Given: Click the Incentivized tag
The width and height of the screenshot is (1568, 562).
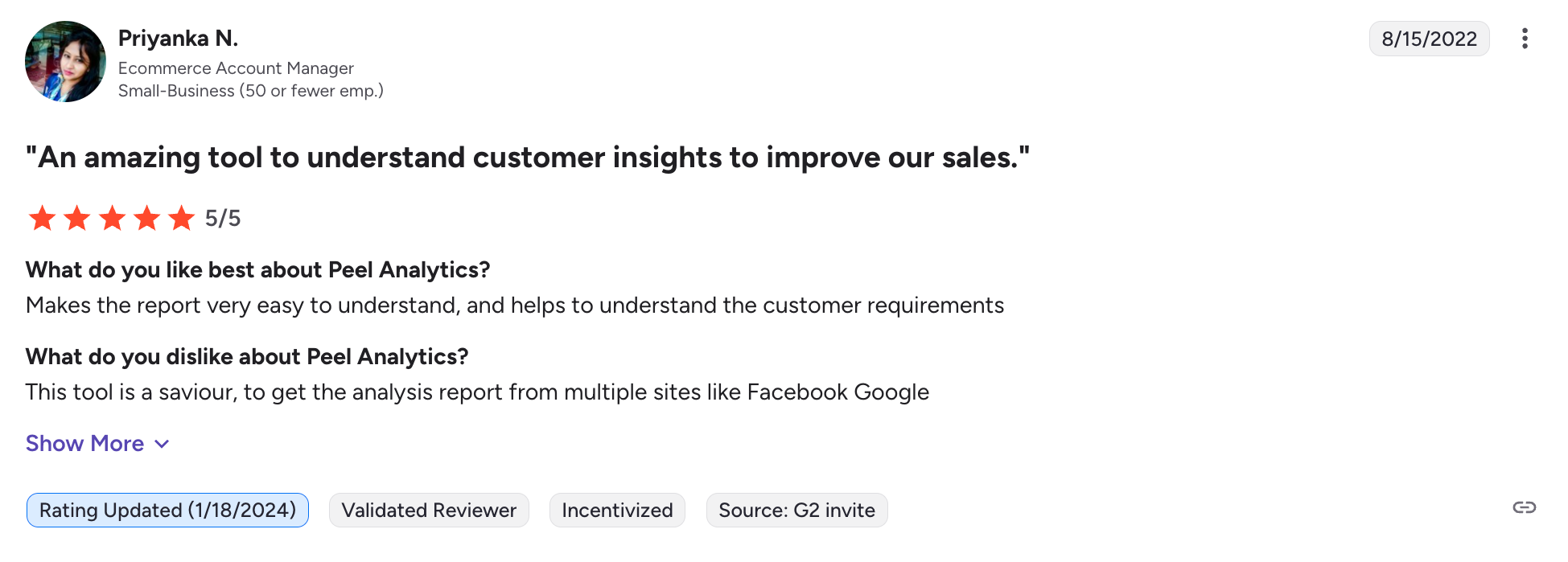Looking at the screenshot, I should pyautogui.click(x=617, y=511).
